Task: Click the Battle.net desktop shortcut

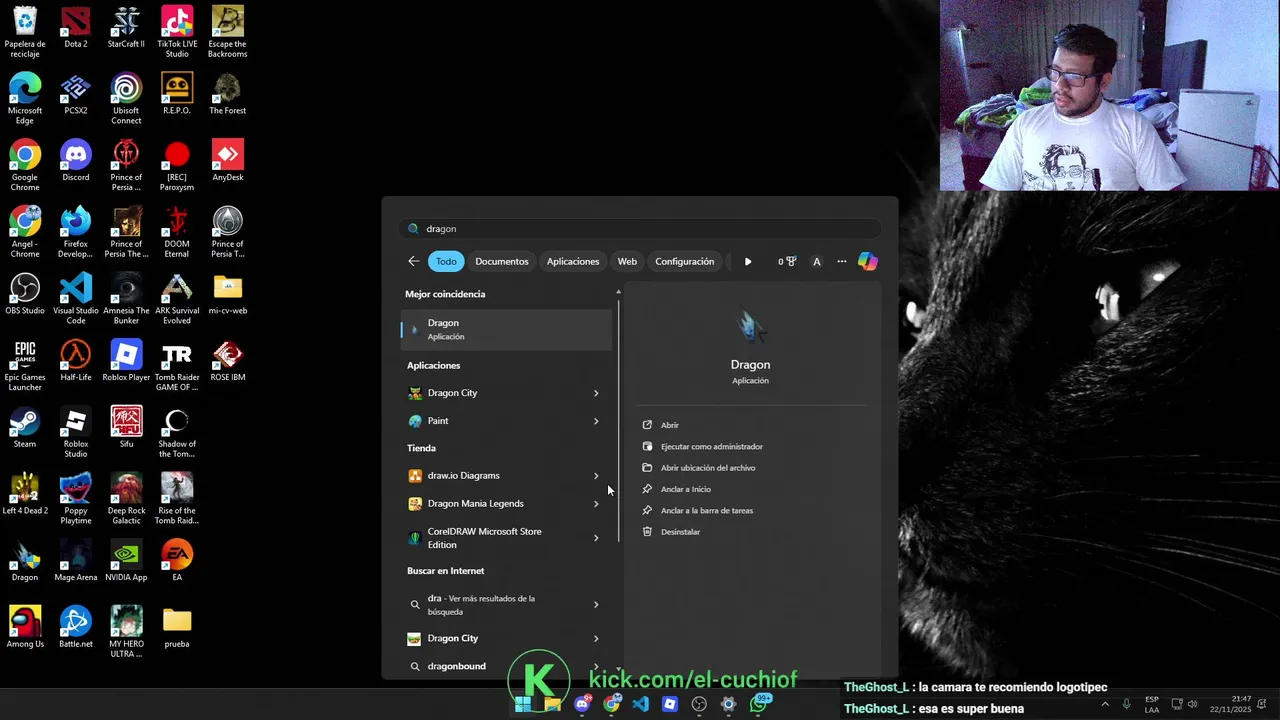Action: pyautogui.click(x=75, y=629)
